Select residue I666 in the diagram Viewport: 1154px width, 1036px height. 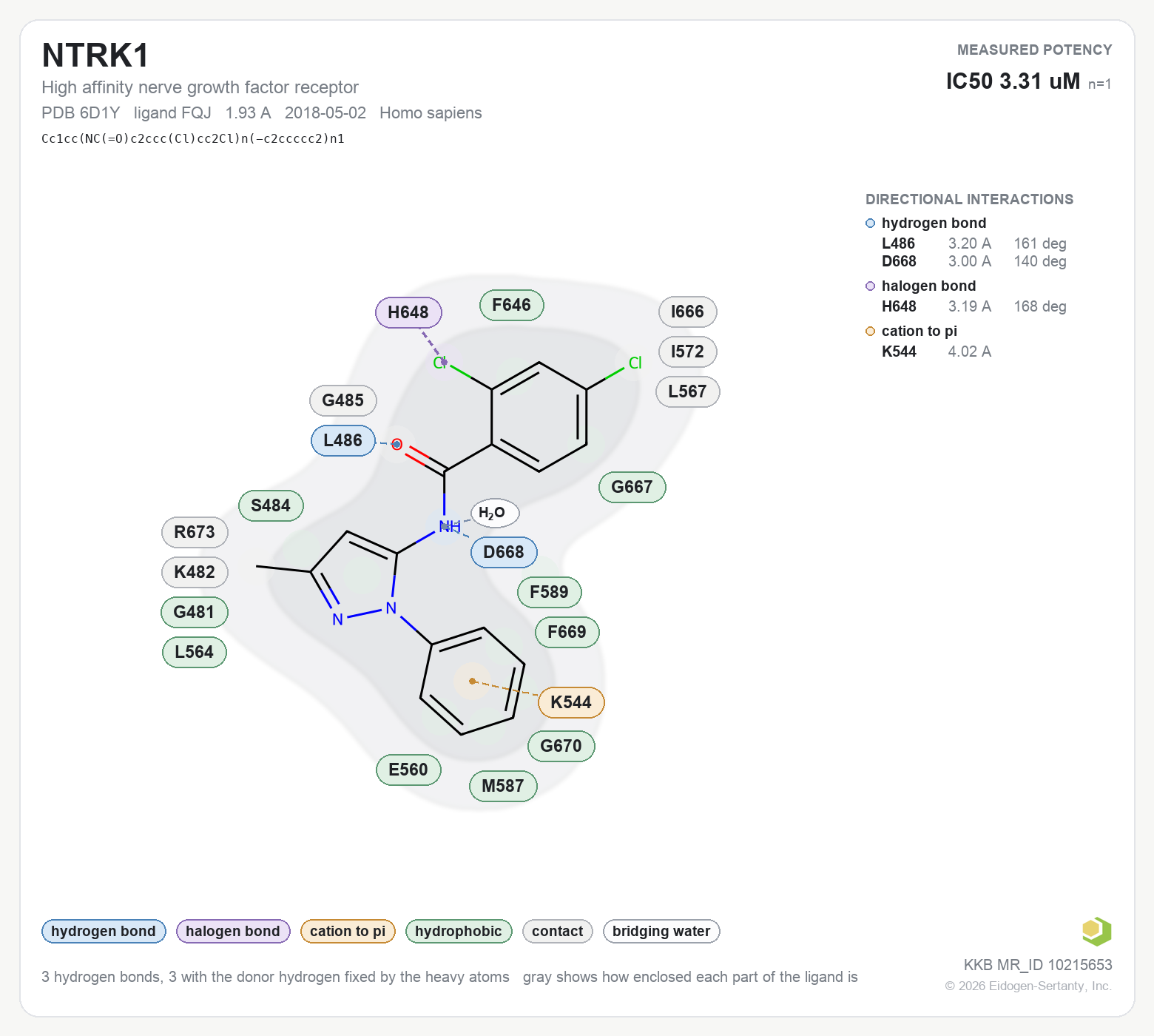[688, 312]
